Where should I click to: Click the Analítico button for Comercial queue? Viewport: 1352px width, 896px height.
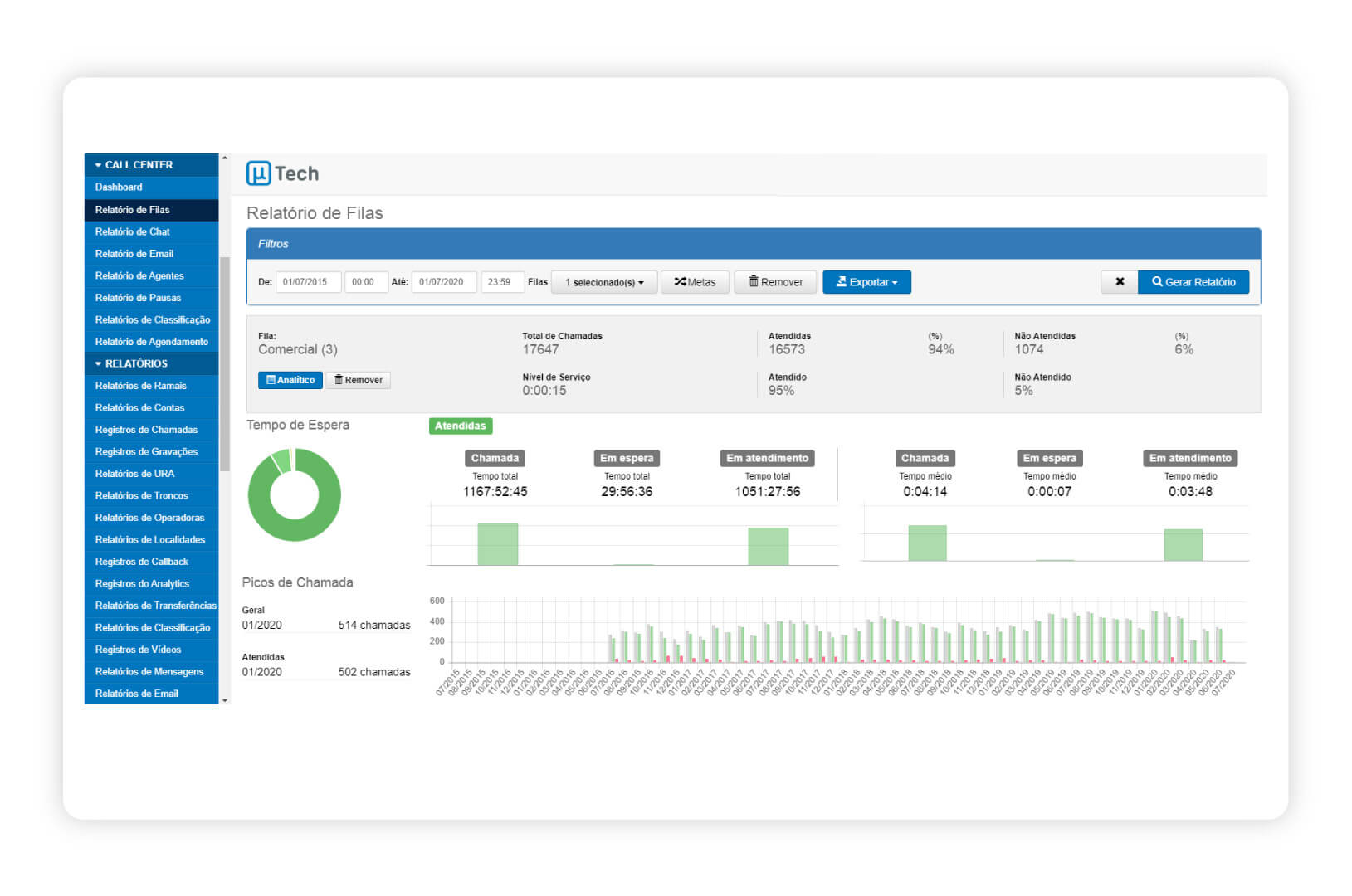point(290,380)
